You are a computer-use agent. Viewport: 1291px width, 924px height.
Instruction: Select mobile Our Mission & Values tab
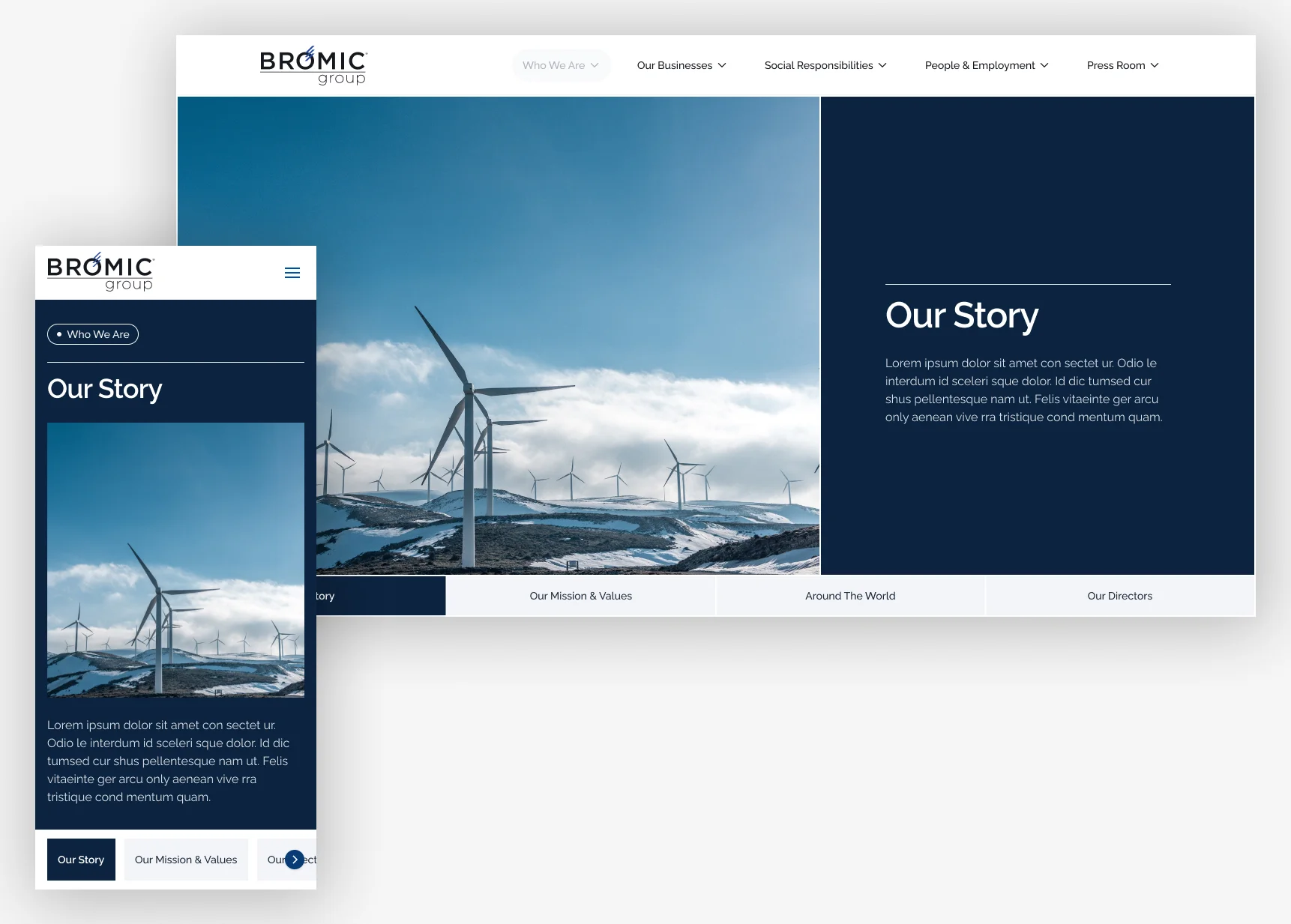(x=186, y=860)
